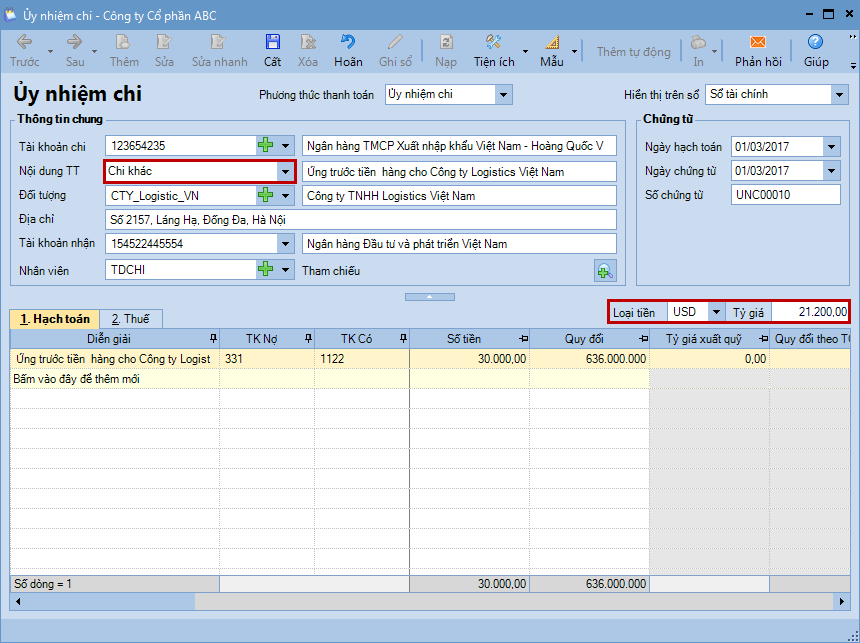Open Ngày hạch toán date picker
860x643 pixels.
[x=831, y=146]
